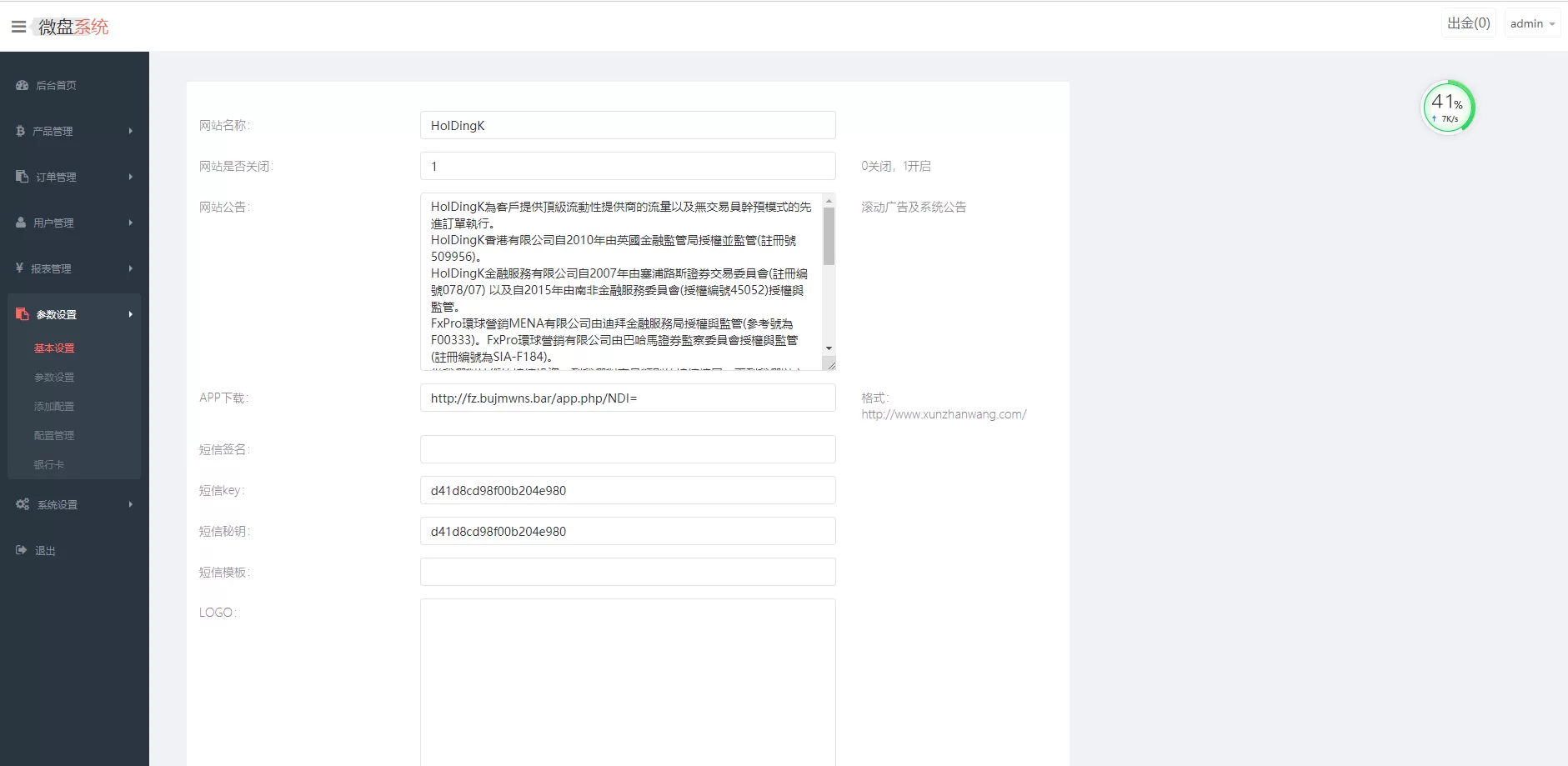
Task: Focus the APP下载 URL field
Action: [628, 398]
